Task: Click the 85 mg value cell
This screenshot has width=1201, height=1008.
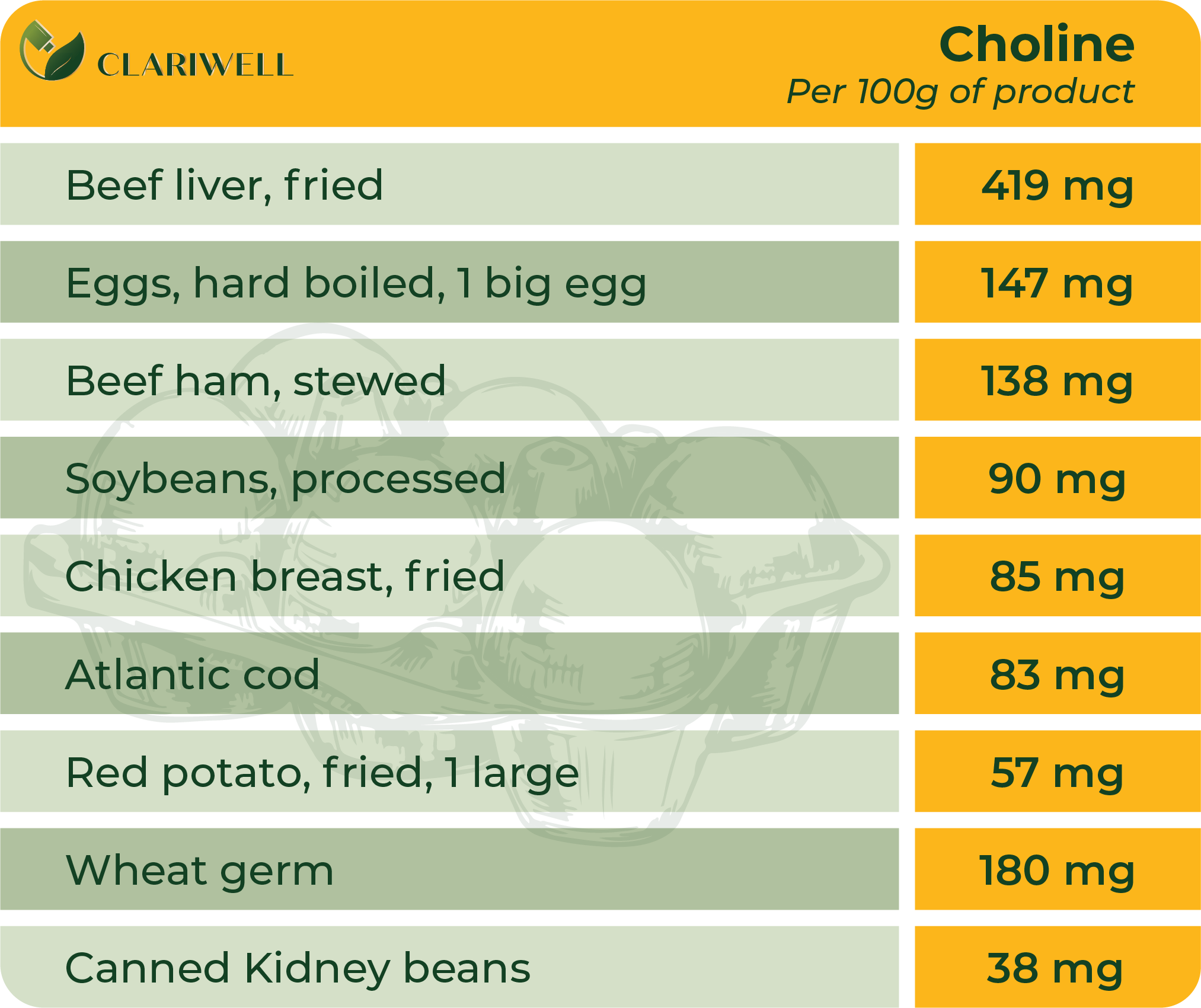Action: tap(1058, 575)
